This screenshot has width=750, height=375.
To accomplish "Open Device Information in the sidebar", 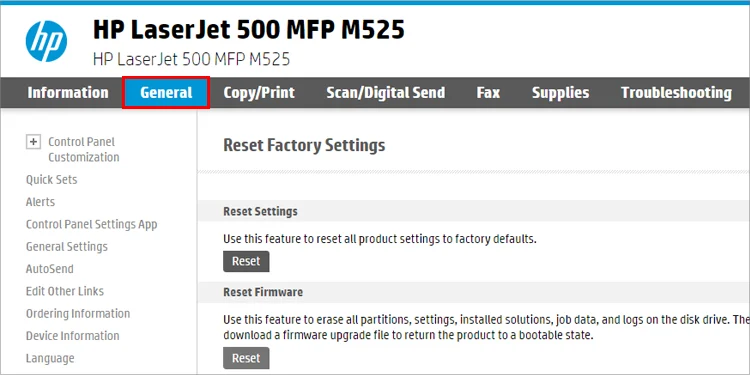I will (x=73, y=336).
